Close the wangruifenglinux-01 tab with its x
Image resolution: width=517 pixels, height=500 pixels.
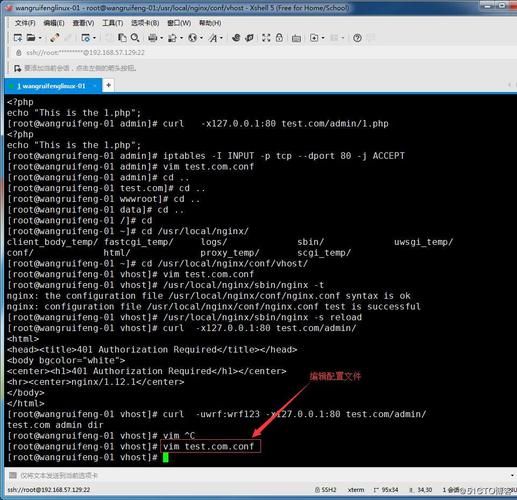coord(95,86)
